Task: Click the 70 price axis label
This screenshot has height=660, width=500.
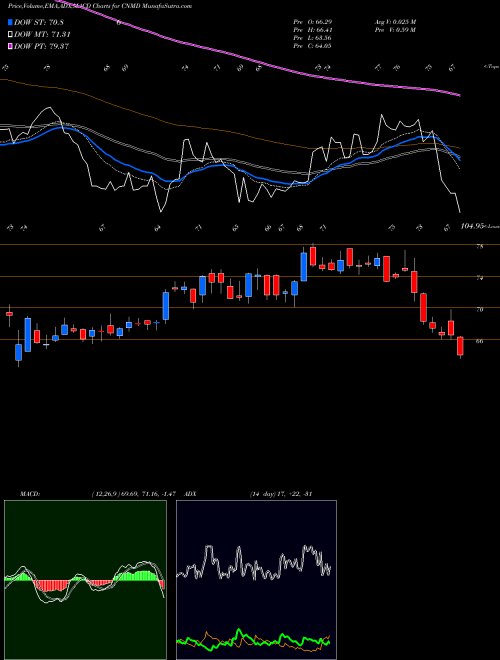Action: tap(479, 310)
